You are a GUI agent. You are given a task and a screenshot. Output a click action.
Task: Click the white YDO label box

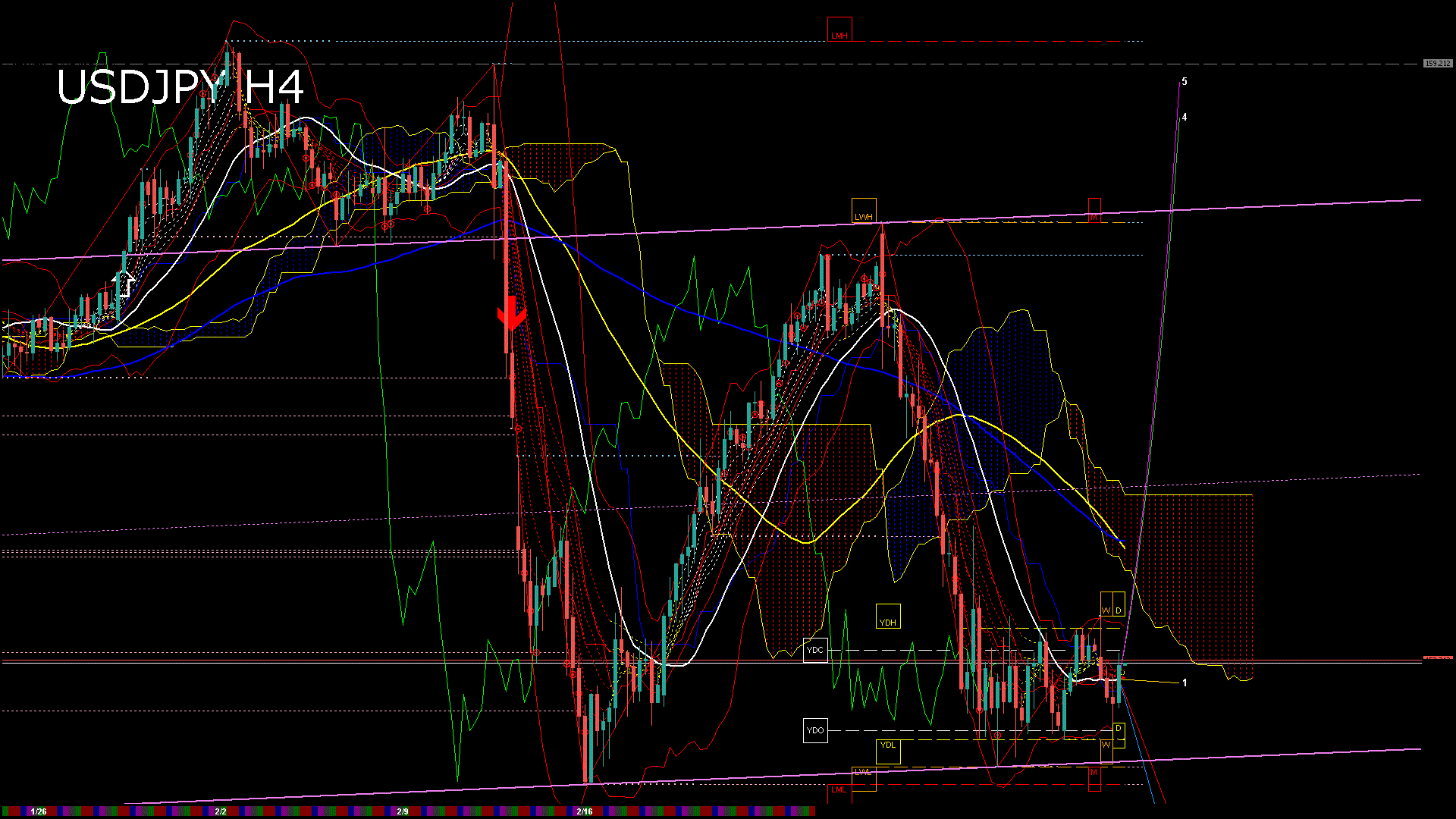pos(815,730)
